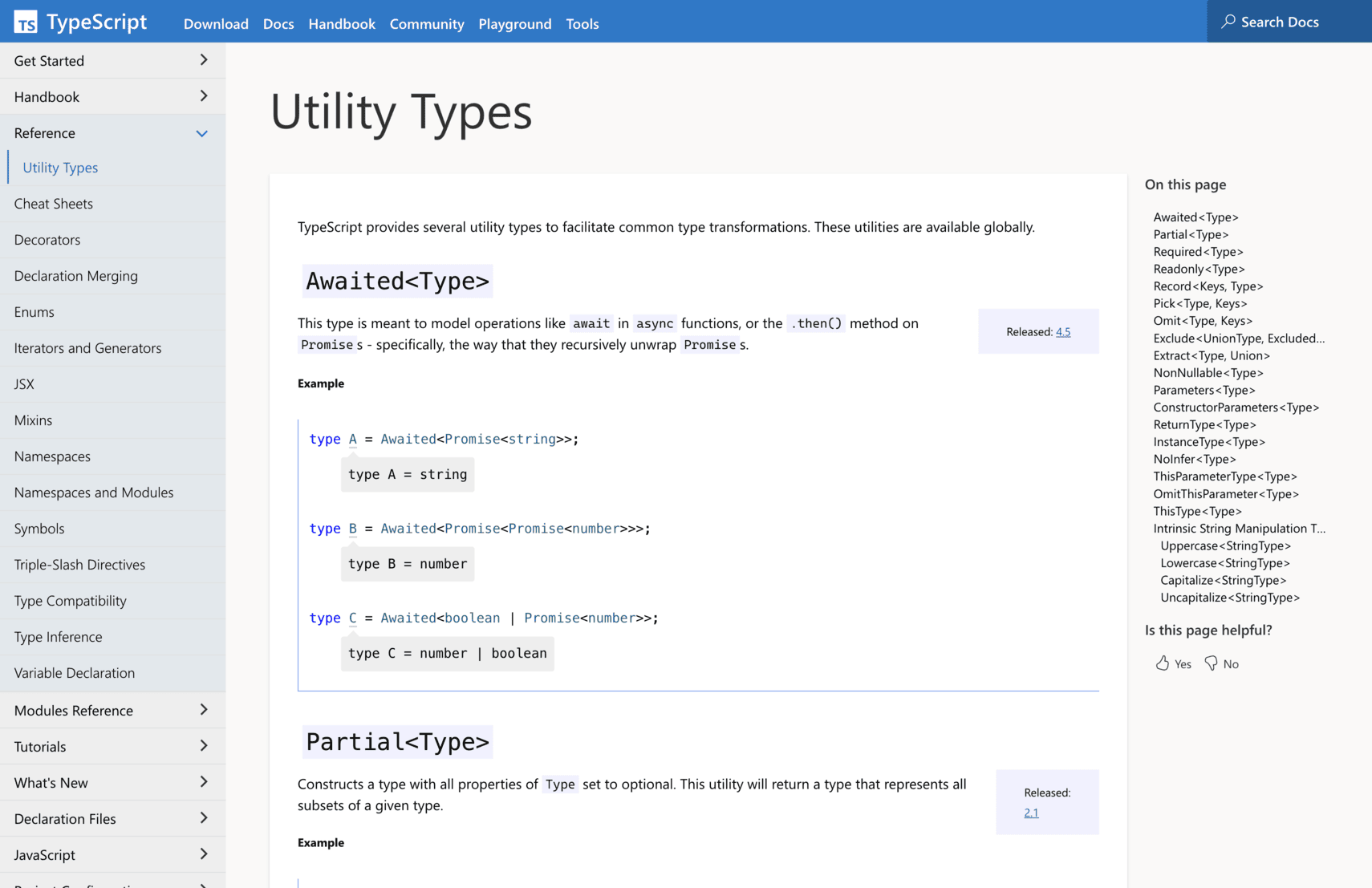Click the search magnifier icon
This screenshot has width=1372, height=888.
pyautogui.click(x=1228, y=22)
